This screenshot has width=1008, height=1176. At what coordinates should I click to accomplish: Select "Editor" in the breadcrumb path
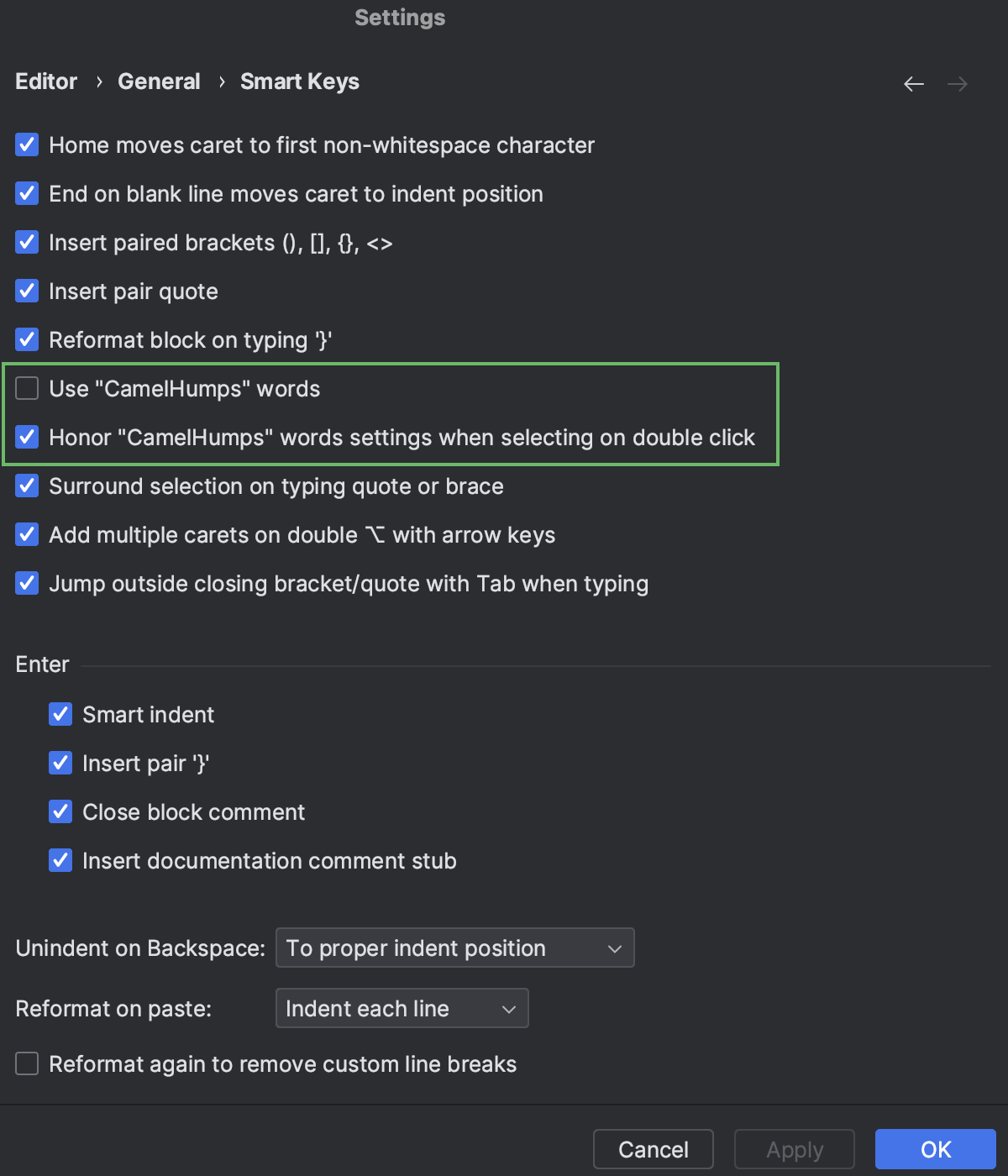(x=45, y=81)
